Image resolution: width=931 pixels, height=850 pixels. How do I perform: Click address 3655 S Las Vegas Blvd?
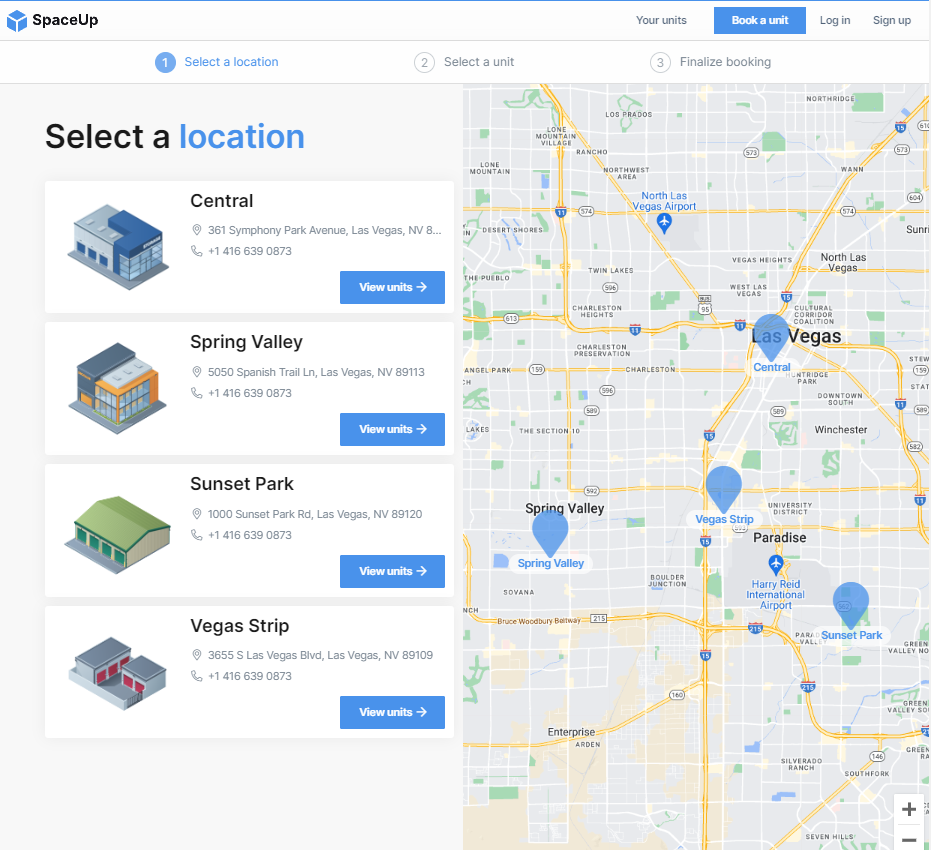tap(320, 655)
